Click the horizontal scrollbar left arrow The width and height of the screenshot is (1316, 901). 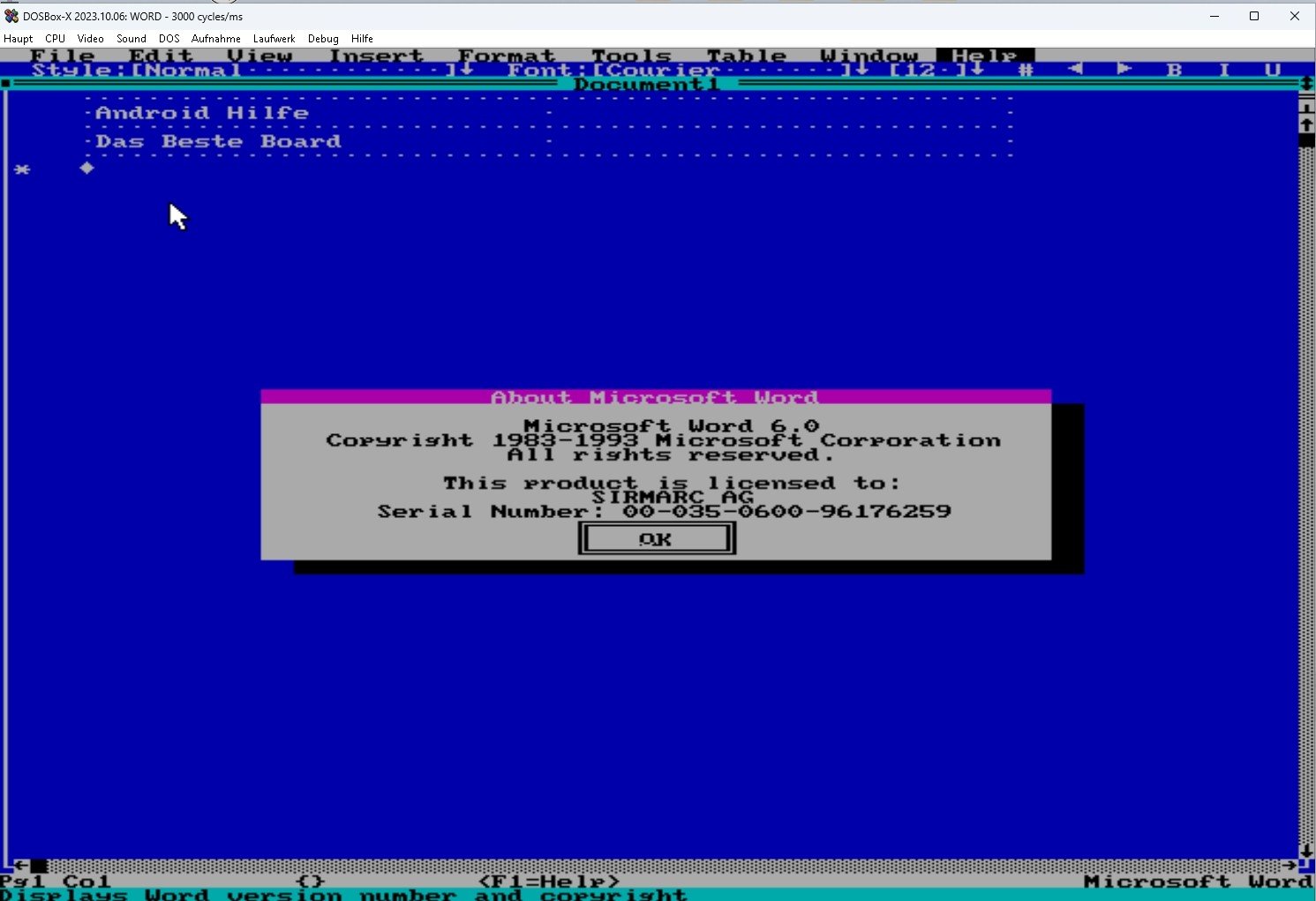[x=22, y=866]
